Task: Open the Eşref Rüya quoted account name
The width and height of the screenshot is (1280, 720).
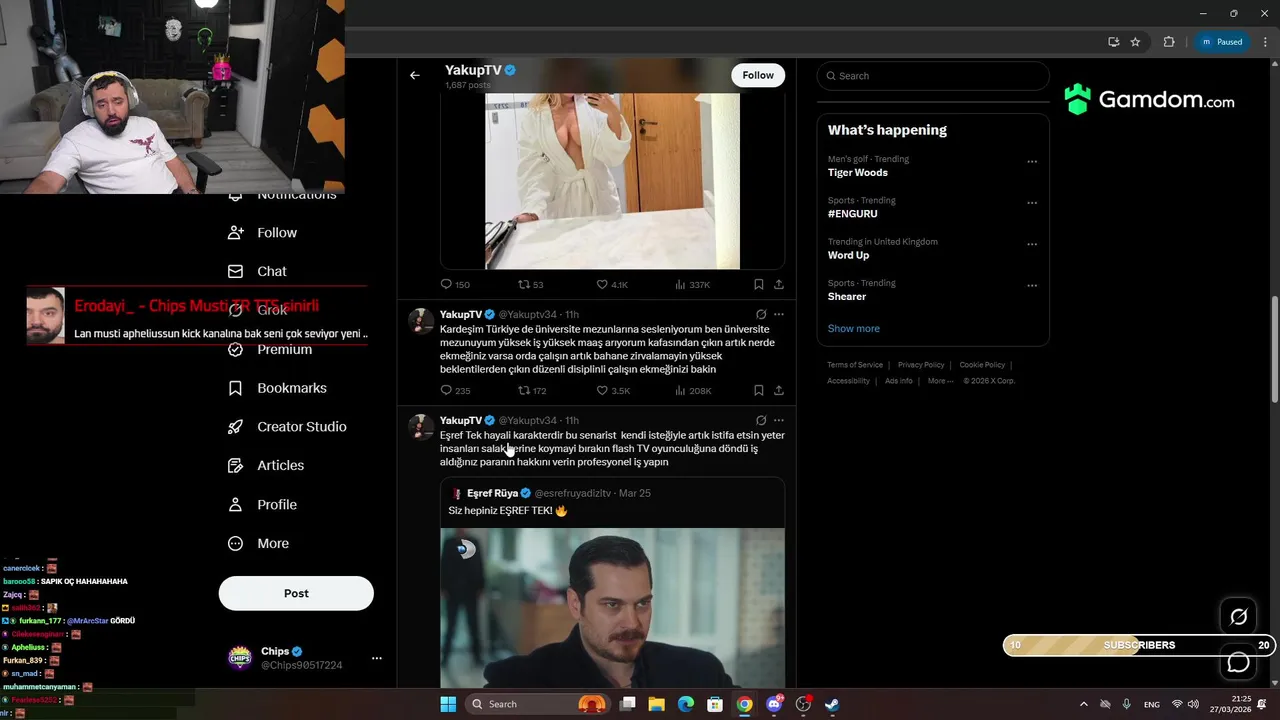Action: 492,493
